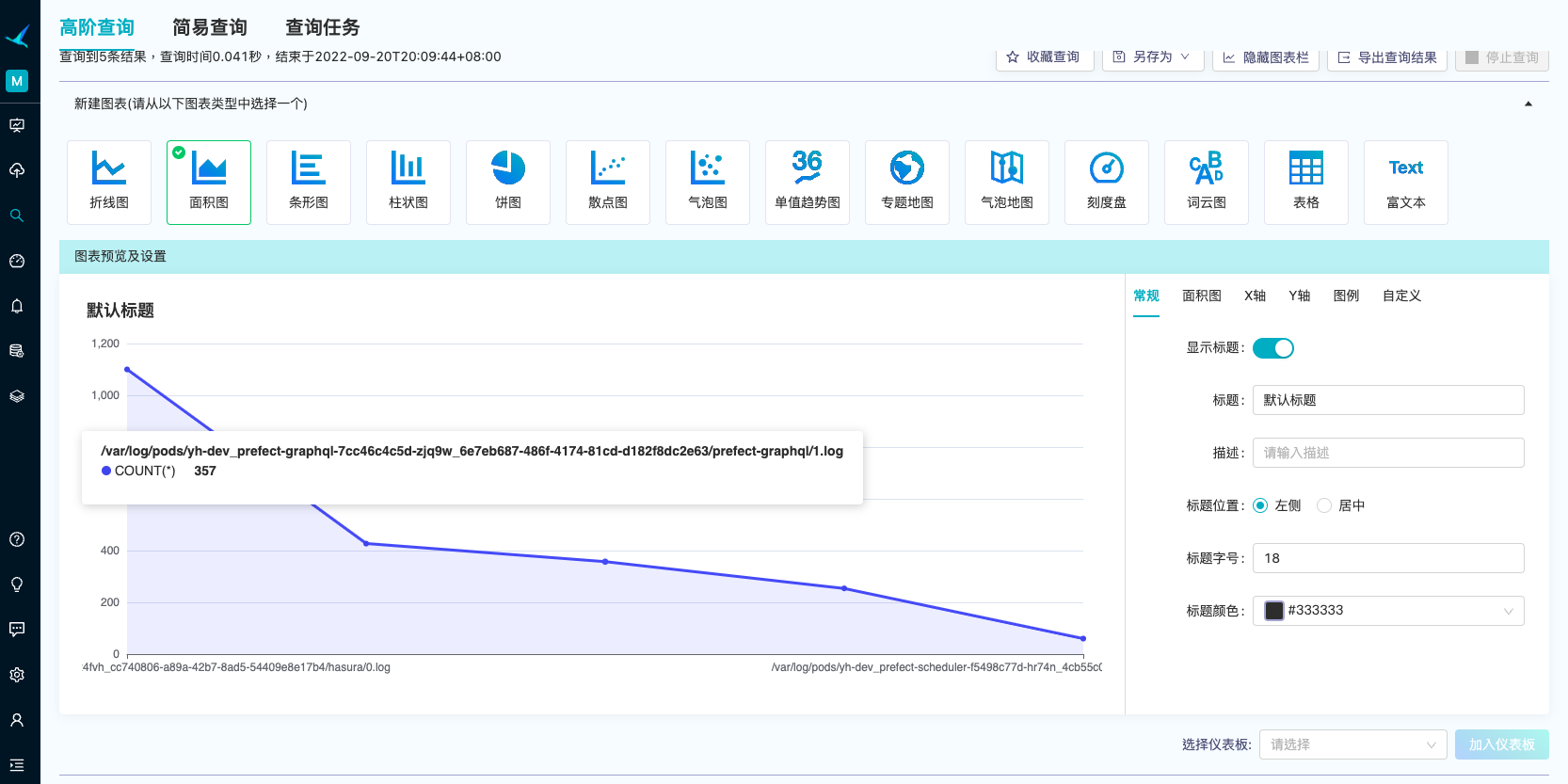
Task: Open the alert bell sidebar icon
Action: (x=17, y=306)
